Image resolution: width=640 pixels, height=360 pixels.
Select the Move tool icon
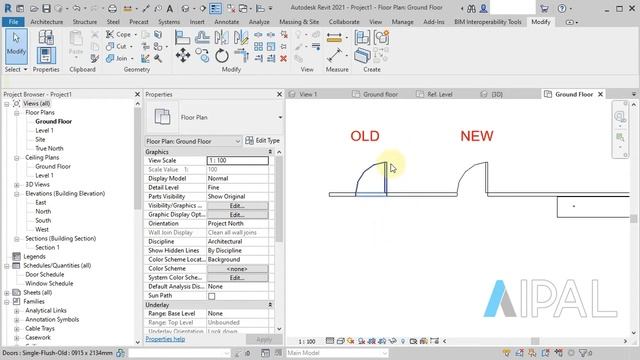click(x=182, y=56)
